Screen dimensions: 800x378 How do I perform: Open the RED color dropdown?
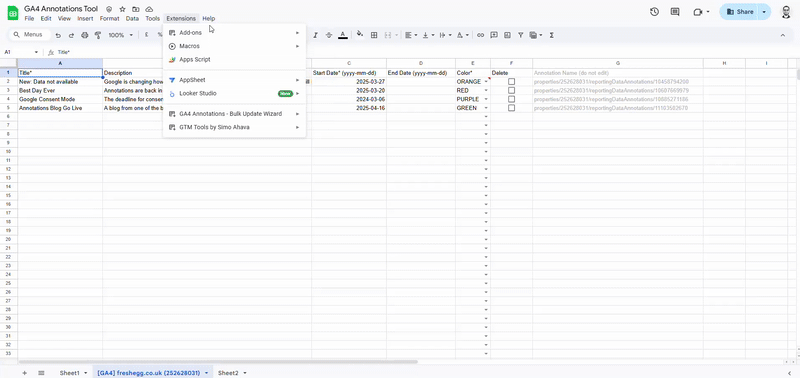[486, 90]
